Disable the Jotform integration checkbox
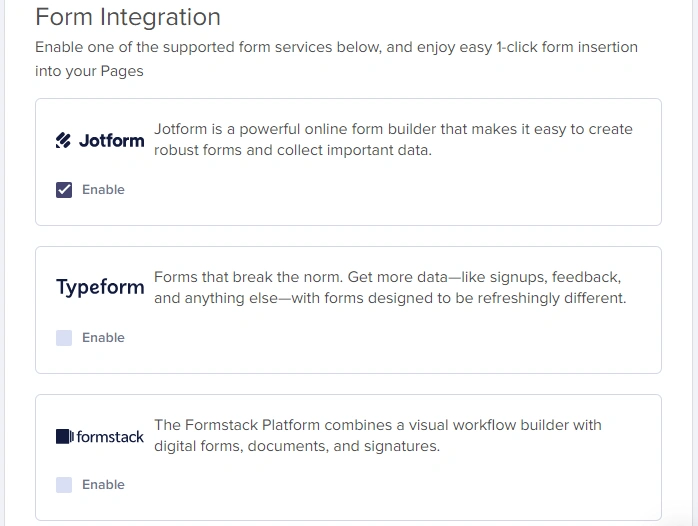This screenshot has height=526, width=698. pos(64,190)
